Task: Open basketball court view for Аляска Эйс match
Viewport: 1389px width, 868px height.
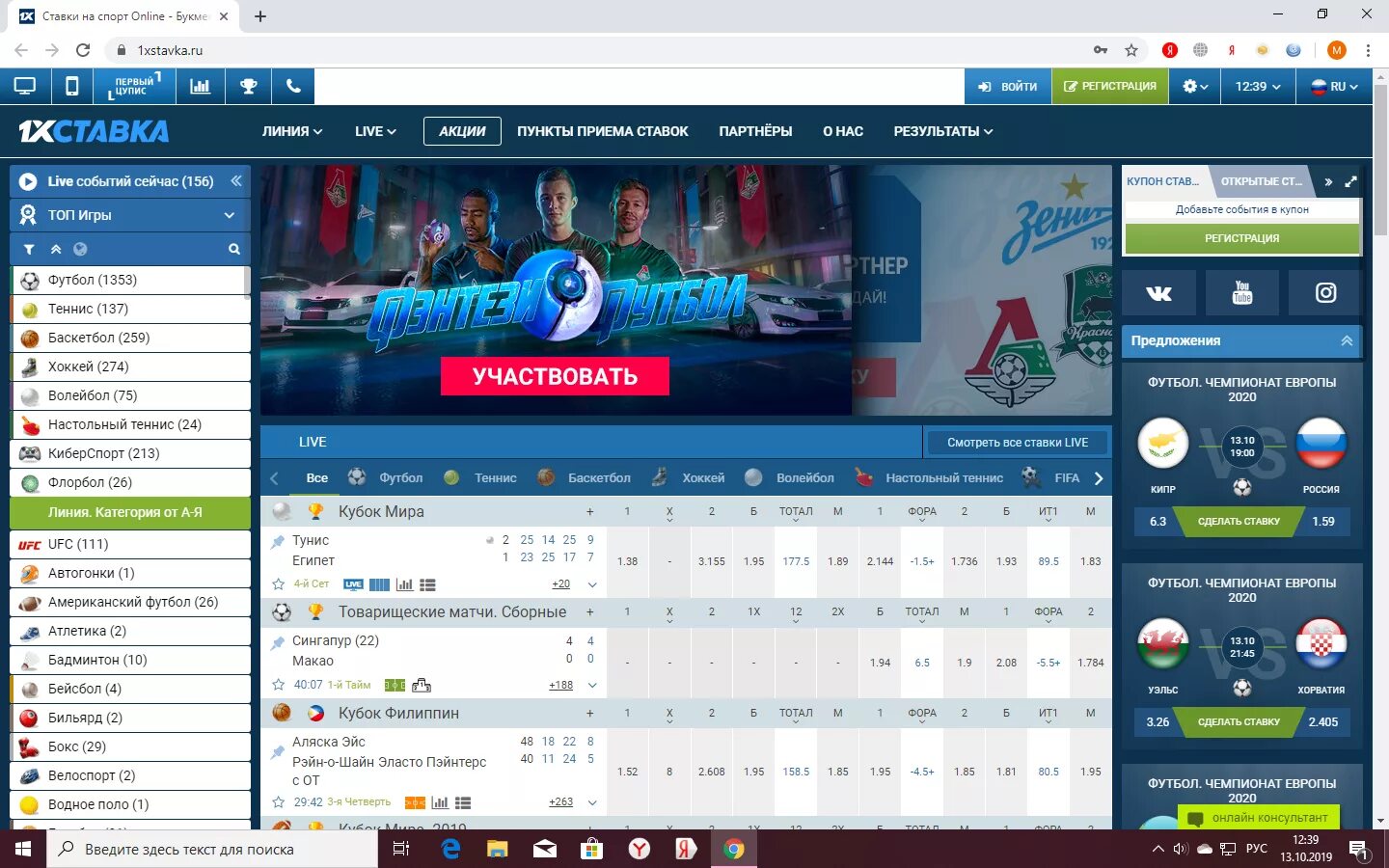Action: [x=415, y=802]
